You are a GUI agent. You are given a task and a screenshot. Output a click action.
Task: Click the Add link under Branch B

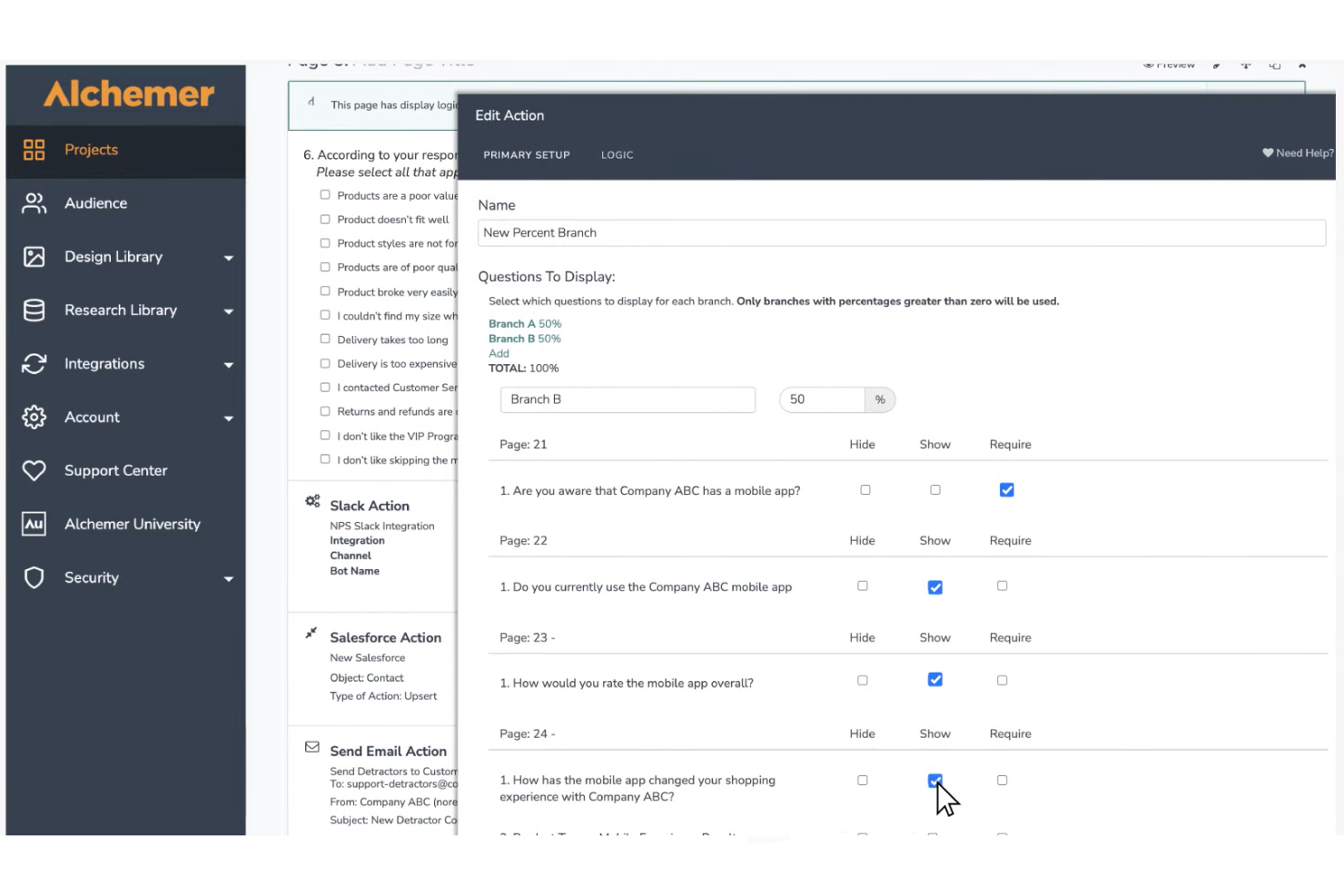coord(499,353)
